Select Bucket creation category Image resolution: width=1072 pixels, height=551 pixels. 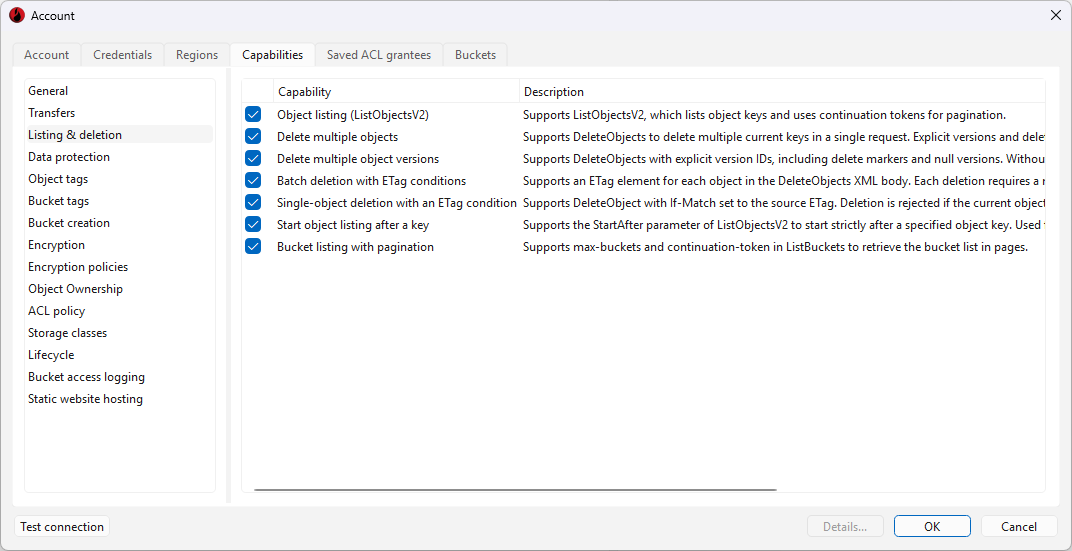click(119, 223)
